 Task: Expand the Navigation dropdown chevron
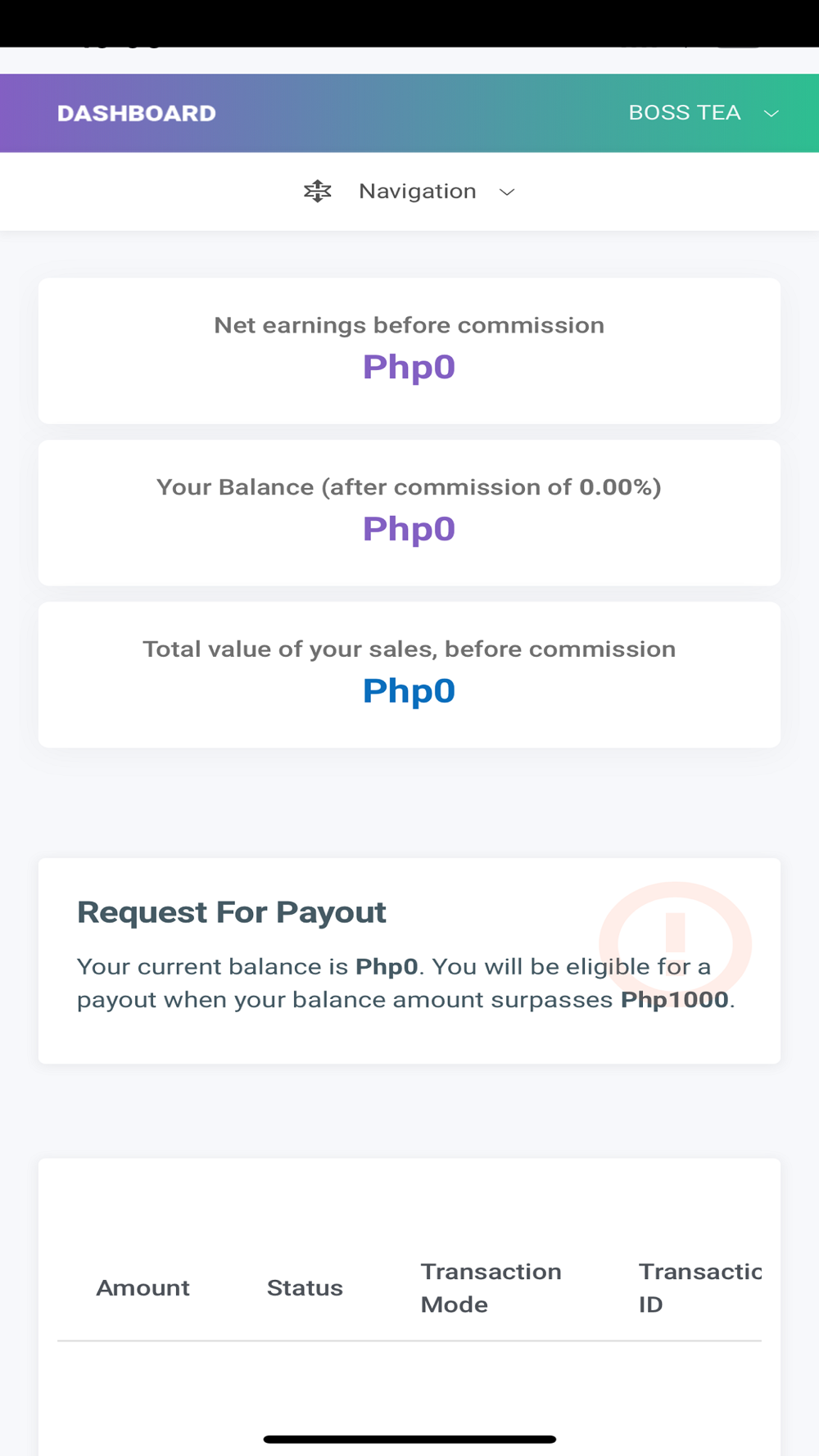507,192
